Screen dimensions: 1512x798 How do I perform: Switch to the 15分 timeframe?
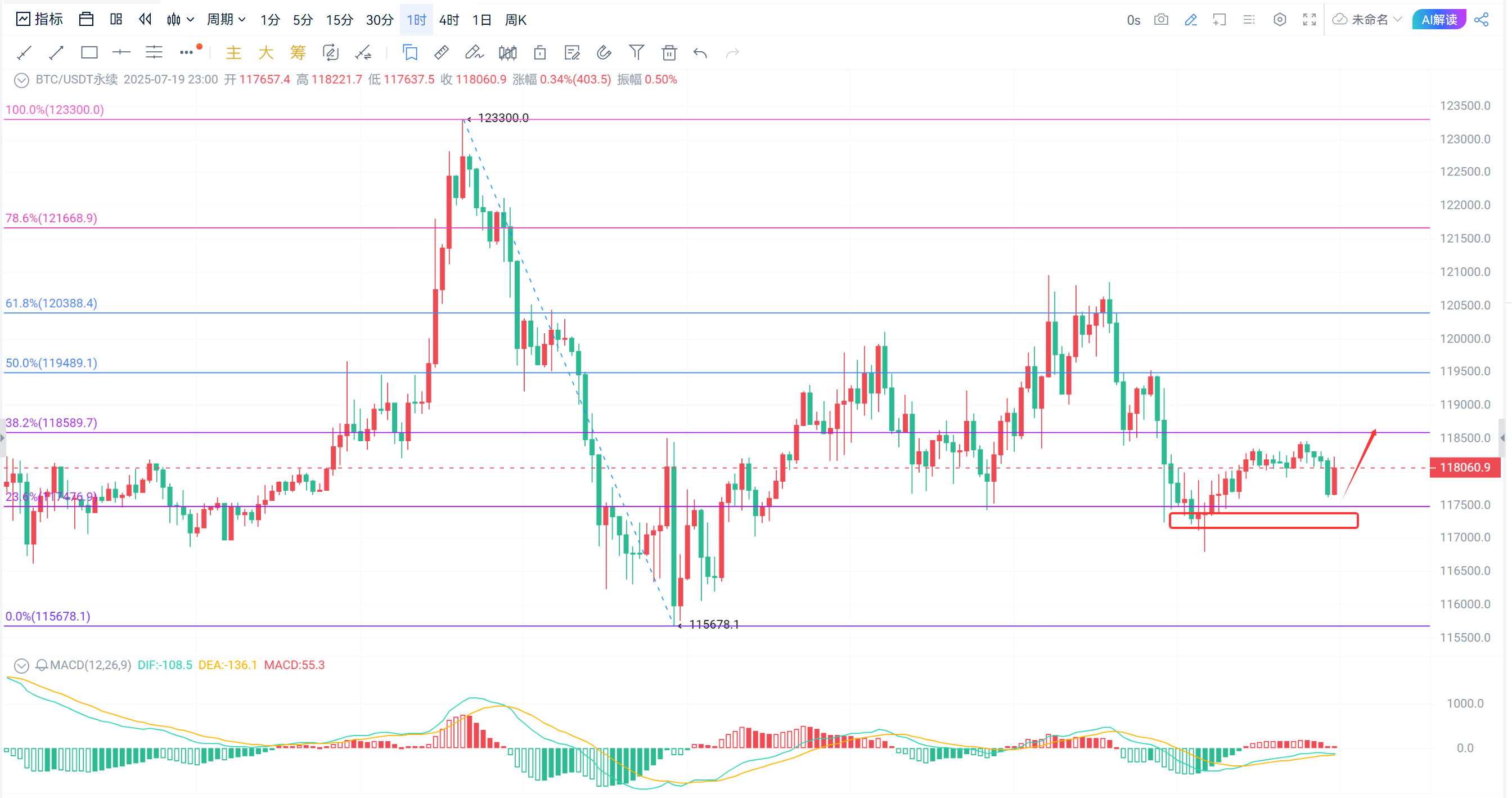(339, 20)
